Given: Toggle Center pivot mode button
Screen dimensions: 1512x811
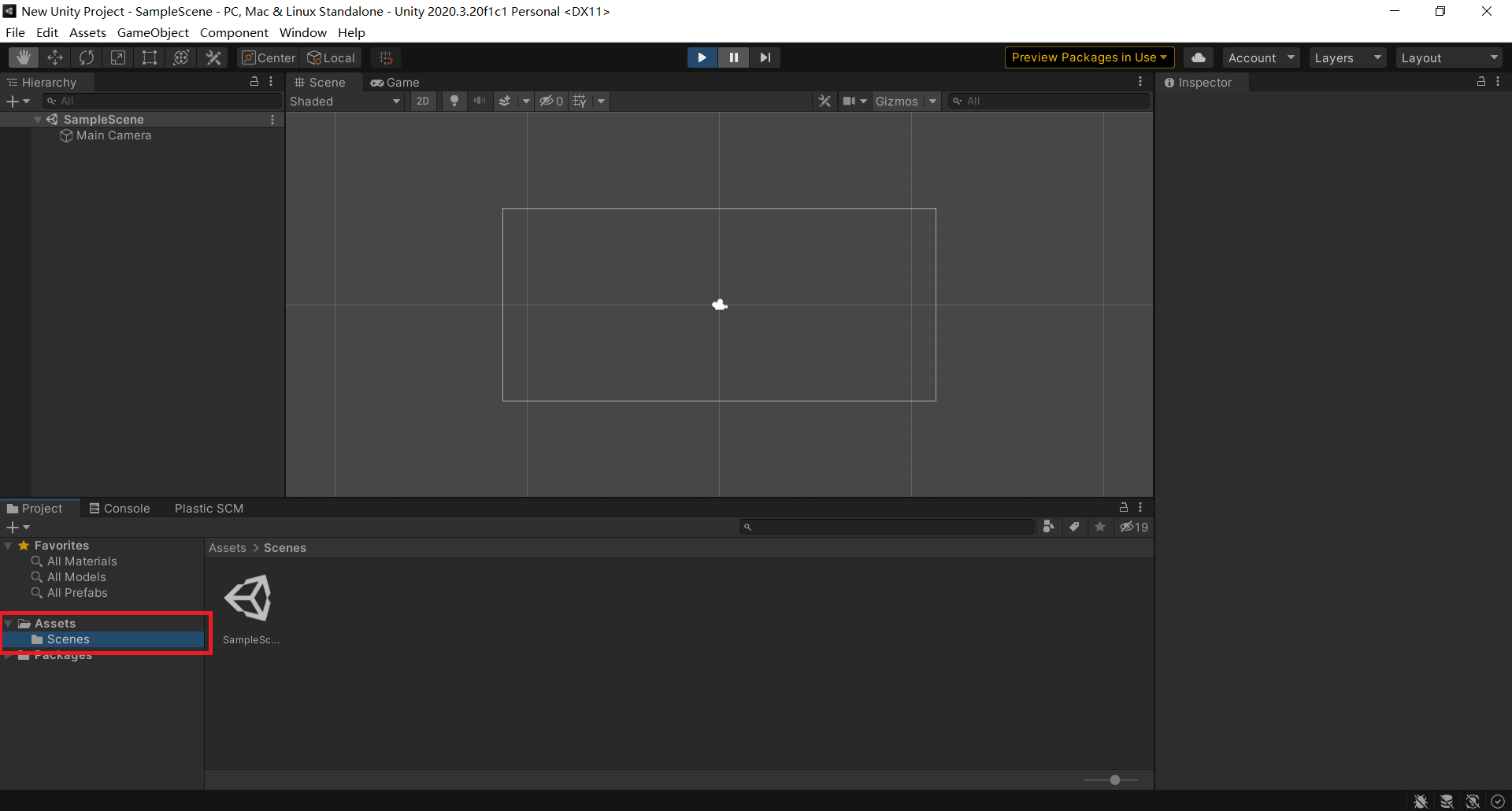Looking at the screenshot, I should pos(269,57).
